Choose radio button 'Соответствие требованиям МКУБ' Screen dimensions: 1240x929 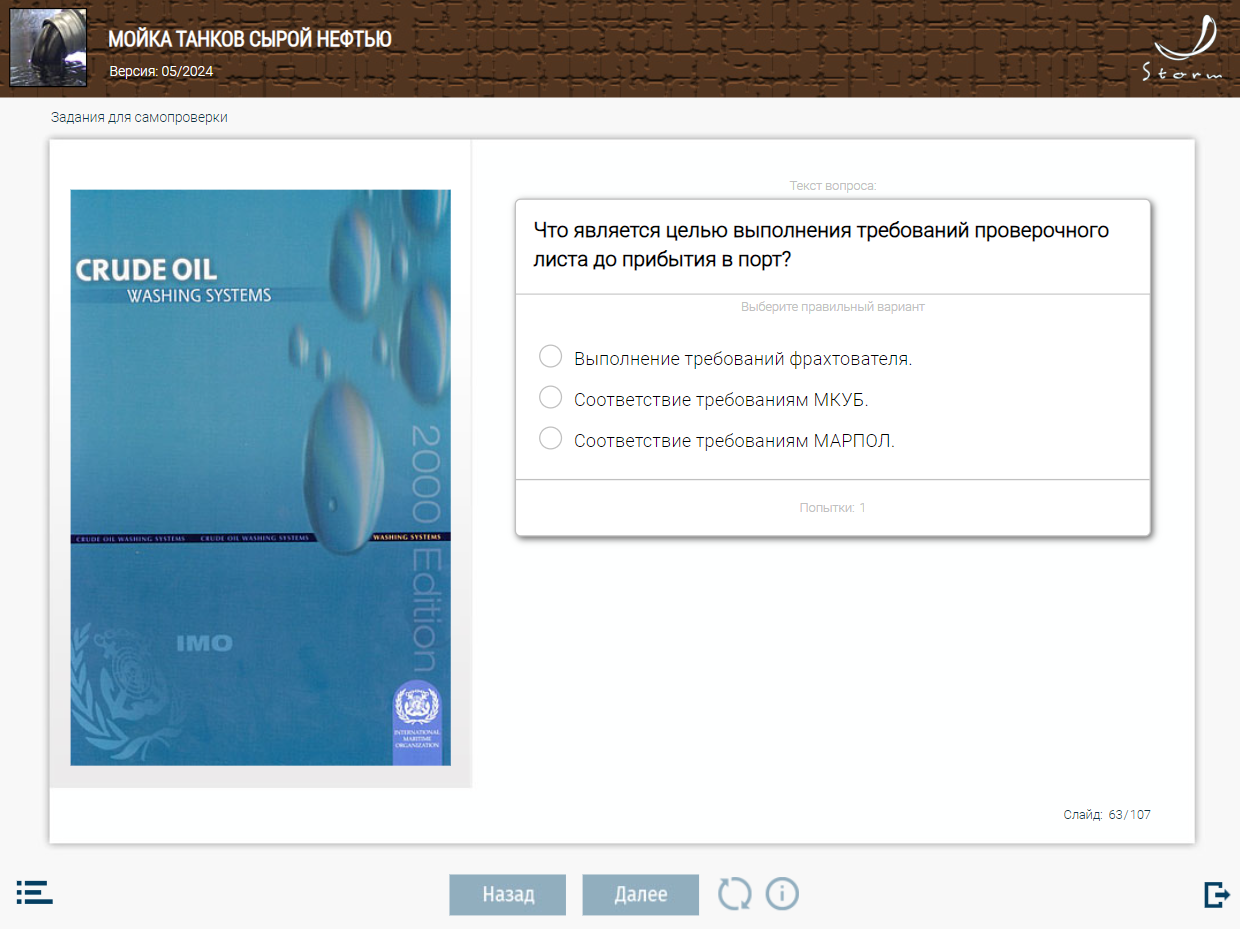click(550, 398)
